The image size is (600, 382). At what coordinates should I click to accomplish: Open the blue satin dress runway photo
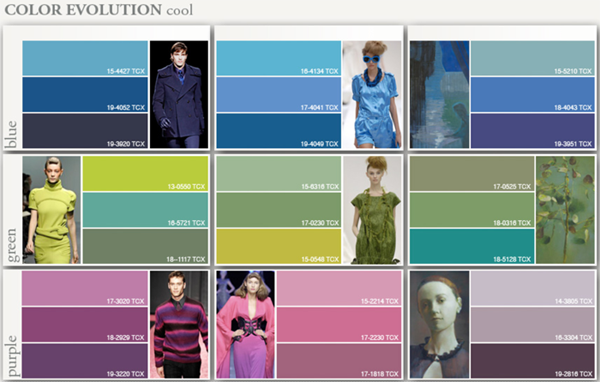click(372, 95)
